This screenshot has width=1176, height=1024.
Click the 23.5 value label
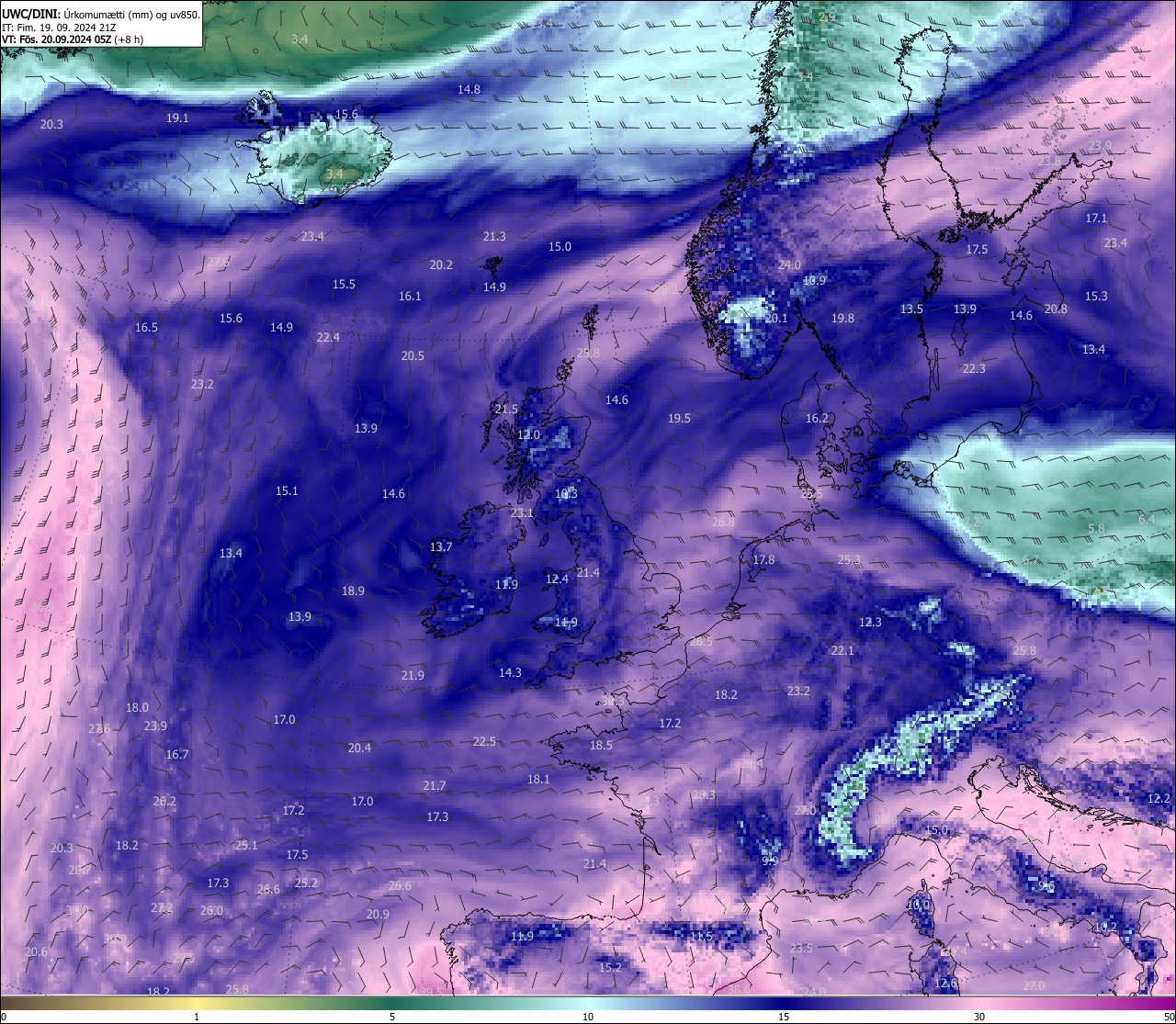(801, 949)
